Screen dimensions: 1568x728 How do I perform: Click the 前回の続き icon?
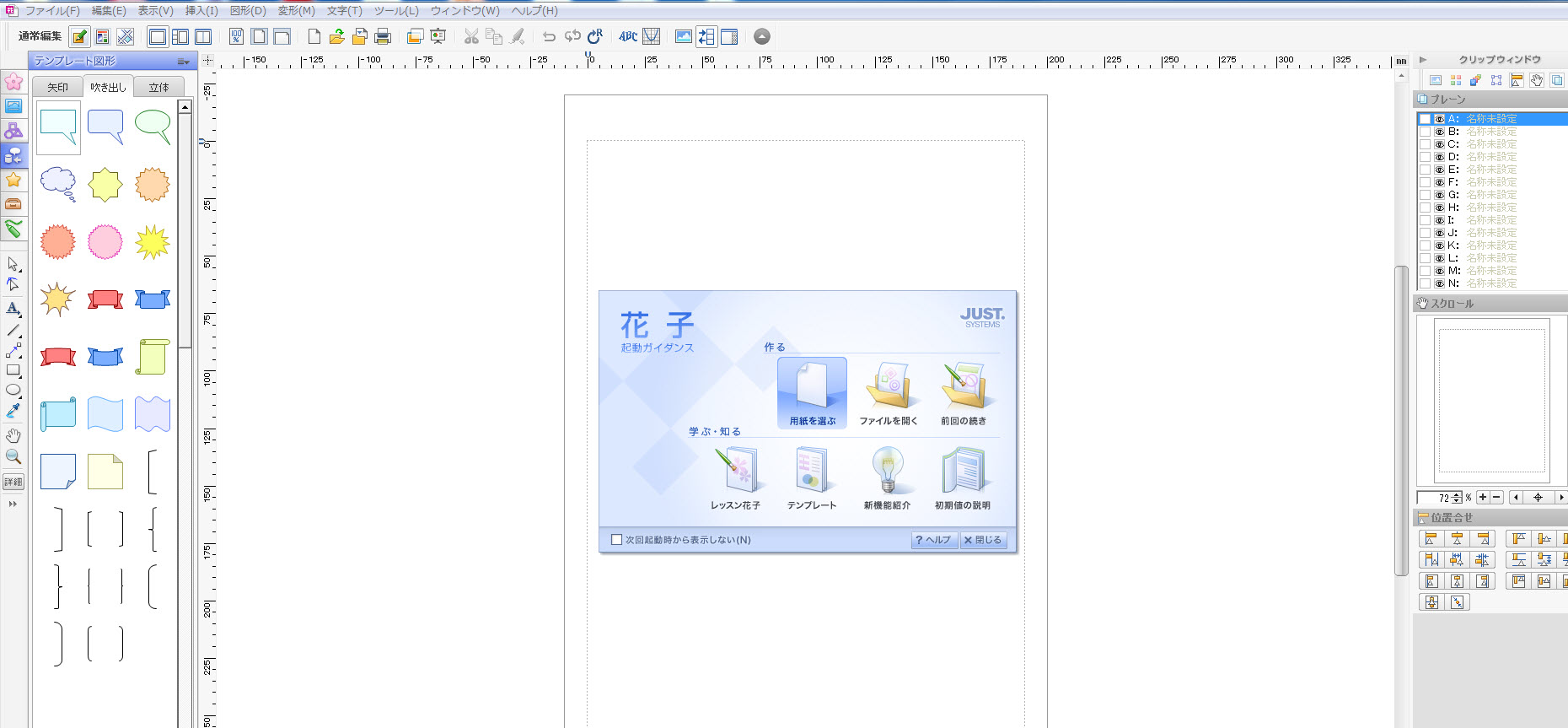[964, 393]
